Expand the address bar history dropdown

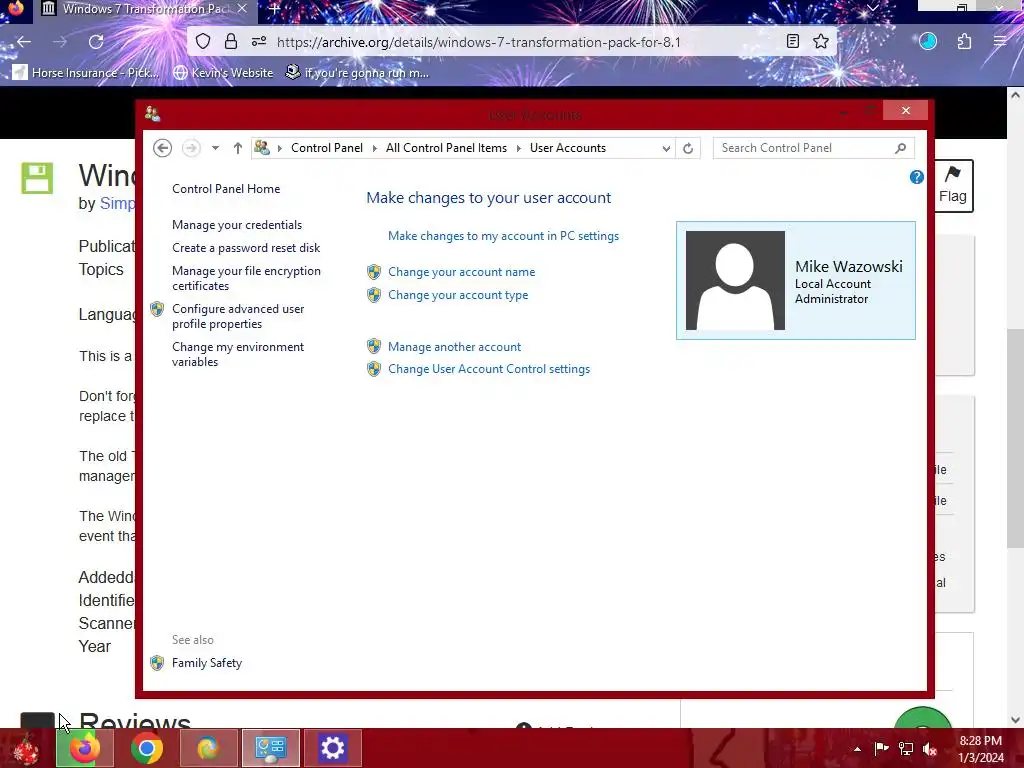tap(665, 148)
